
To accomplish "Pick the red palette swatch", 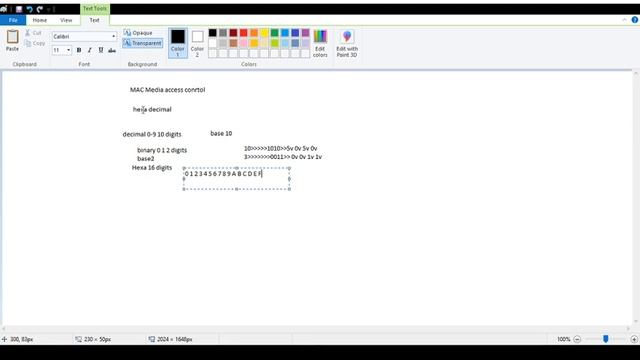I will [244, 33].
